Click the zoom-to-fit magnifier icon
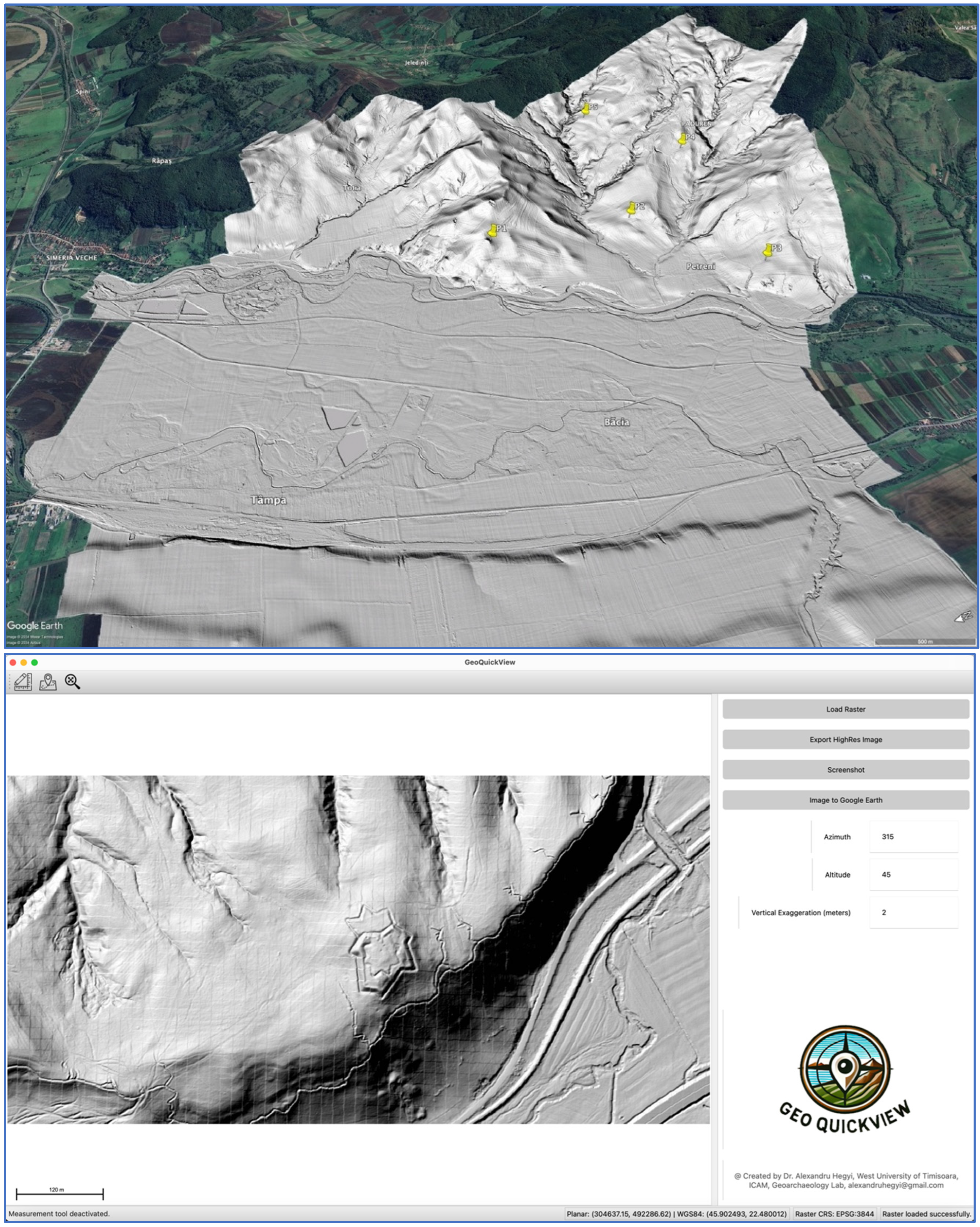Viewport: 980px width, 1227px height. pyautogui.click(x=72, y=681)
